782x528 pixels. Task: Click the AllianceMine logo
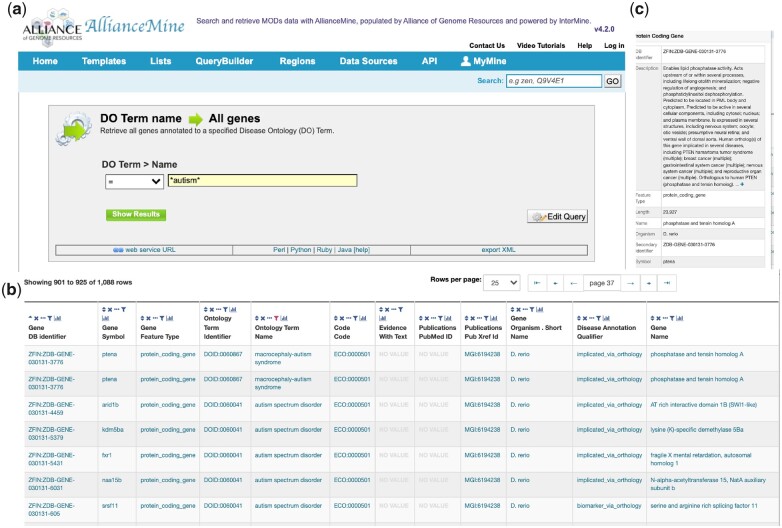(135, 25)
